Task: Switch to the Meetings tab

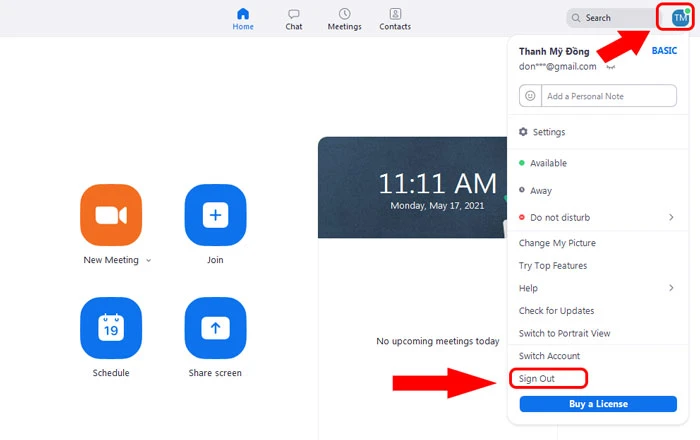Action: [x=344, y=19]
